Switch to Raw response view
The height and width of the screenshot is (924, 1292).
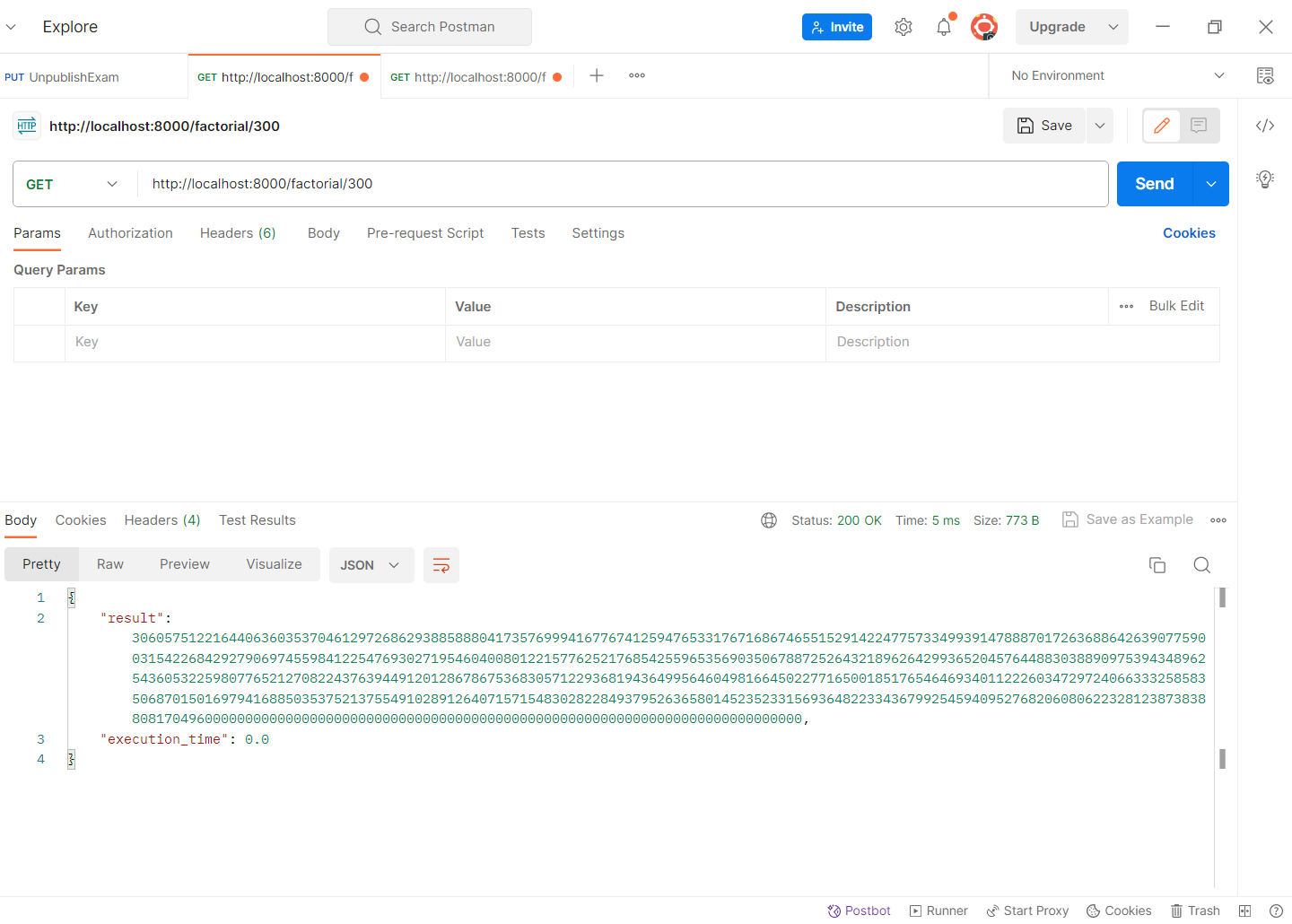[109, 564]
